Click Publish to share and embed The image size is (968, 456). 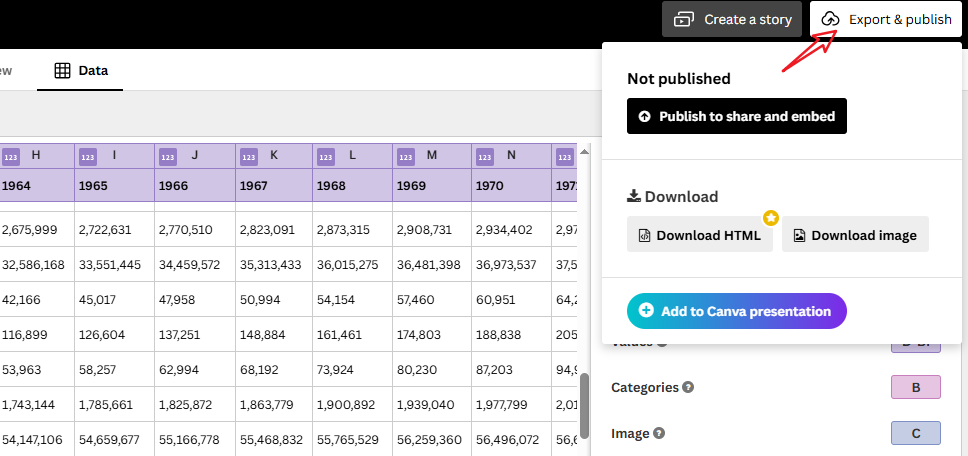click(737, 116)
